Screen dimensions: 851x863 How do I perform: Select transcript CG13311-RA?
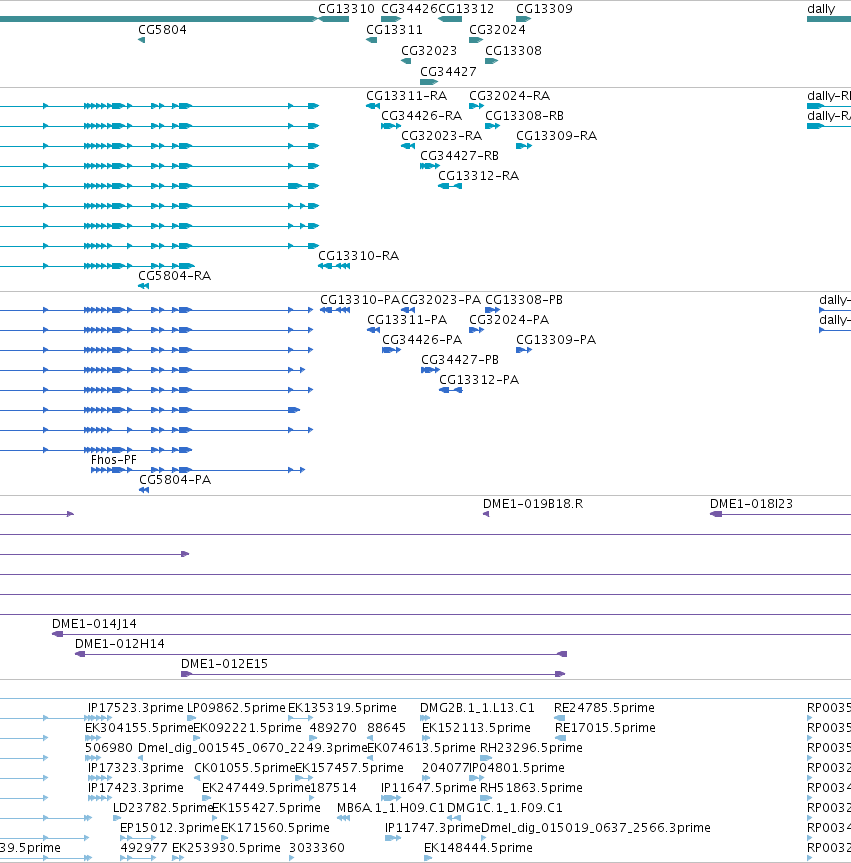click(x=406, y=96)
